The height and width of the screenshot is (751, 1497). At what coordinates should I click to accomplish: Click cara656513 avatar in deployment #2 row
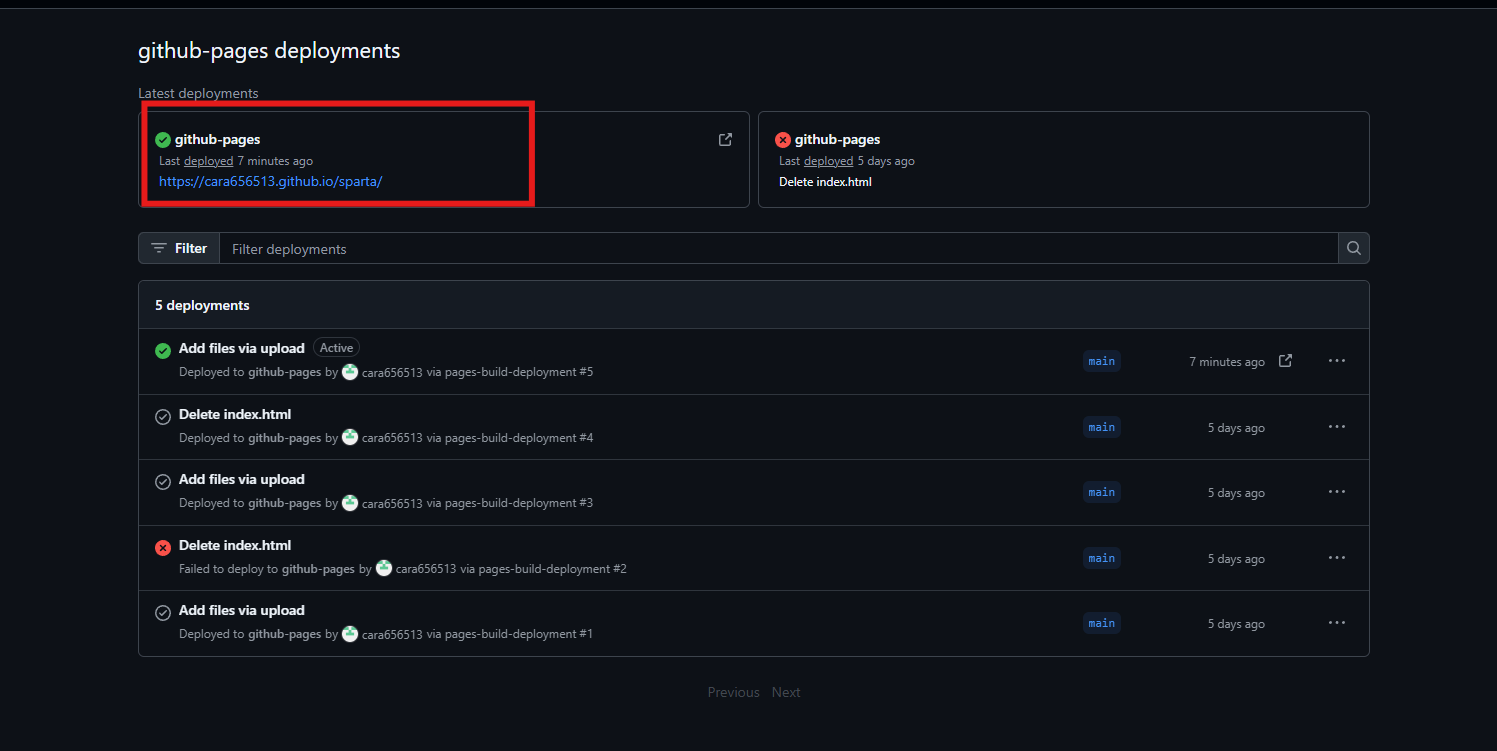pyautogui.click(x=384, y=568)
